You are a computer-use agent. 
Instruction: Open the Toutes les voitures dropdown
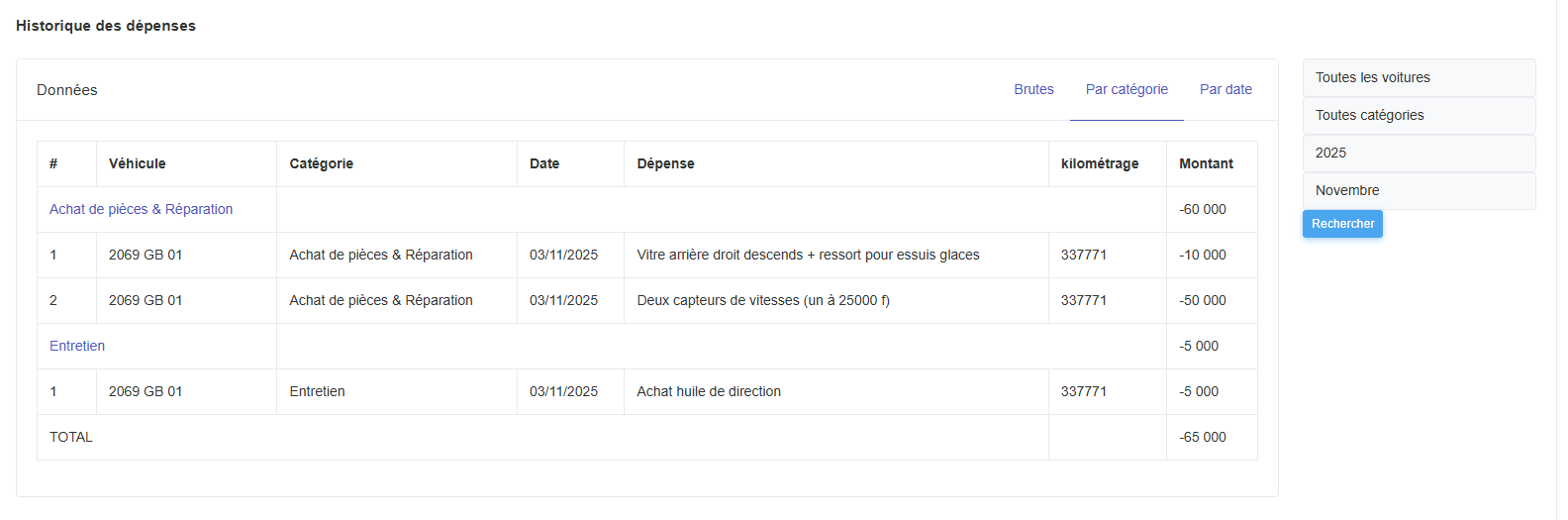(x=1419, y=77)
